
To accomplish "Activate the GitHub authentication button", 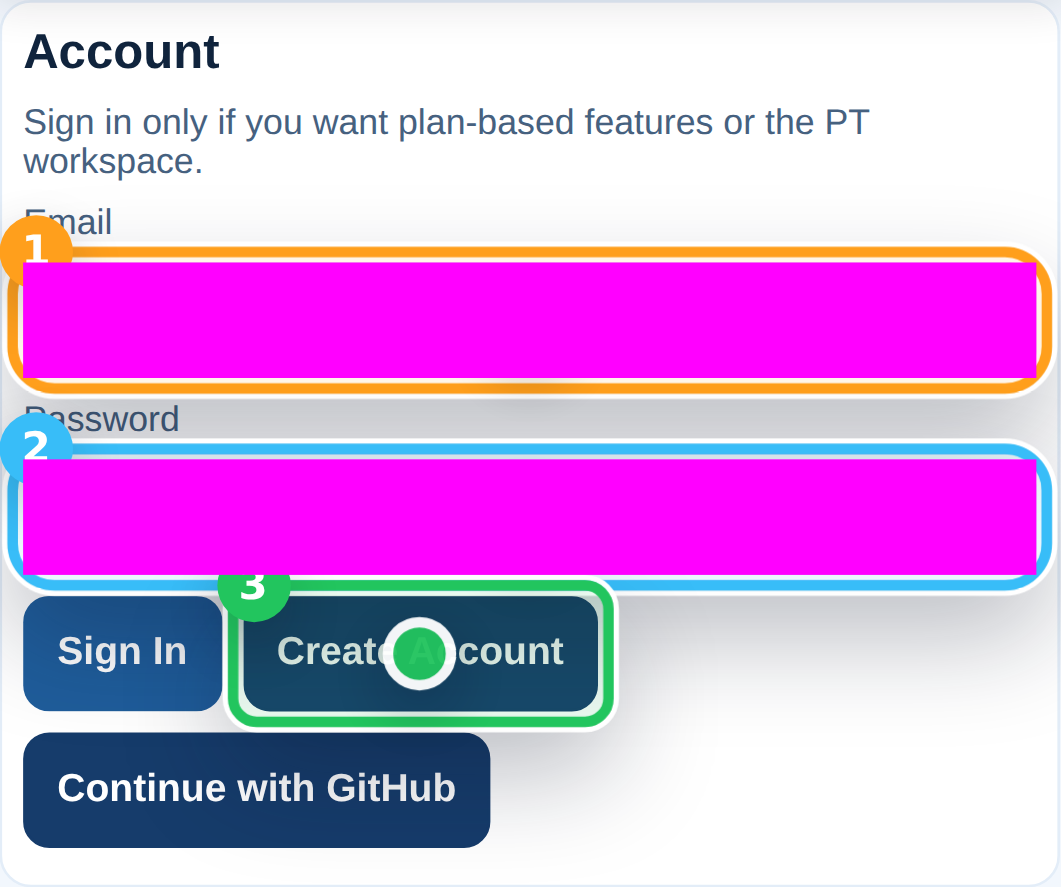I will (256, 789).
